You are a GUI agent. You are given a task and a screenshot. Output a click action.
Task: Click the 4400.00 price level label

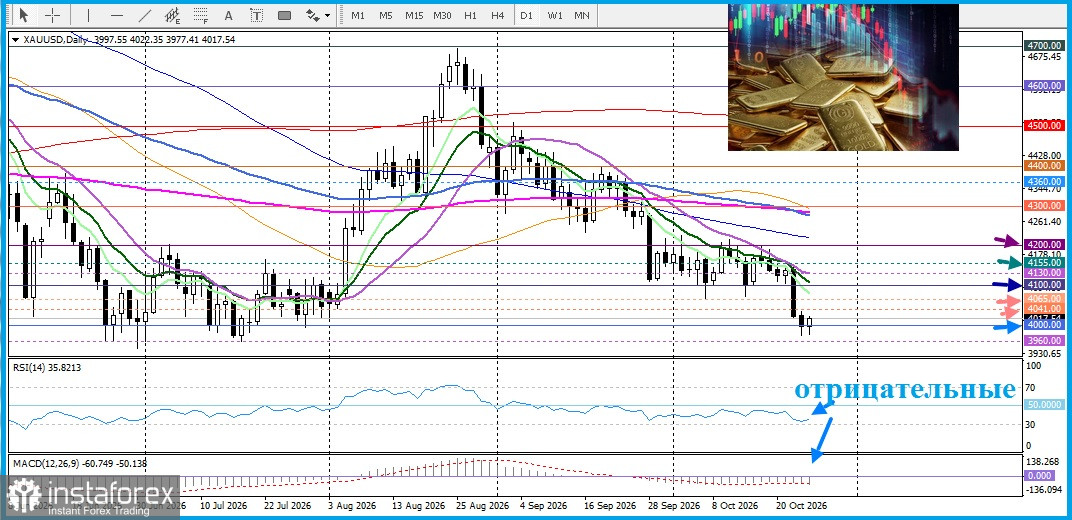coord(1044,165)
